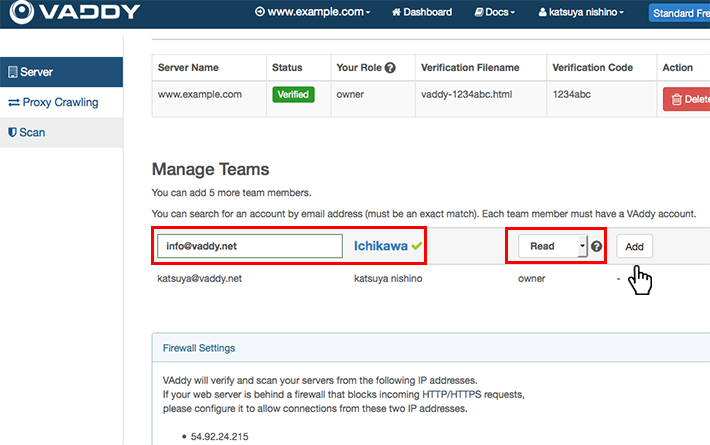Click the help icon beside role dropdown
The image size is (710, 445).
596,246
